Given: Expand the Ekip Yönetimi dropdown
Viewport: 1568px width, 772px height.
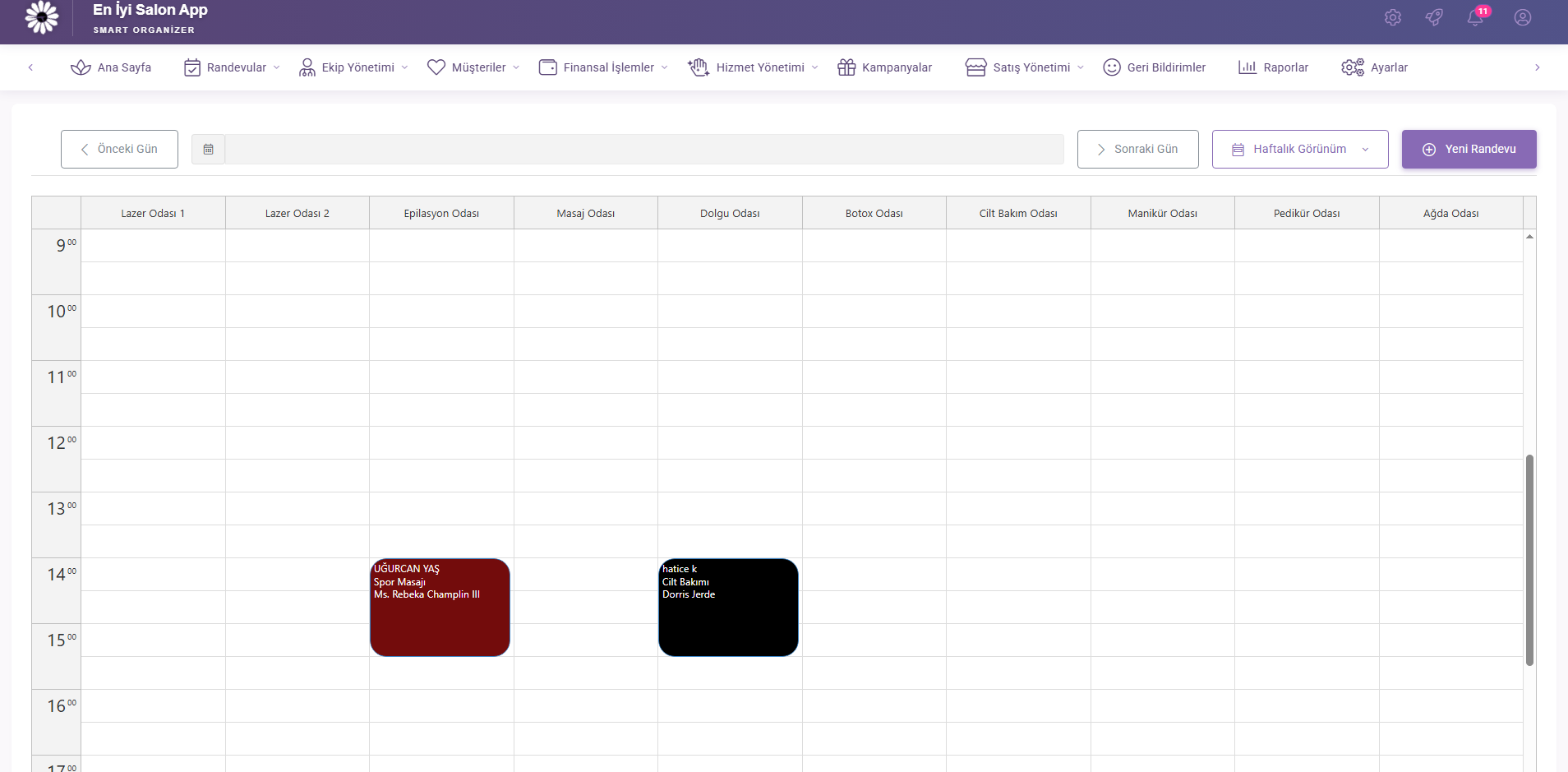Looking at the screenshot, I should pyautogui.click(x=353, y=67).
